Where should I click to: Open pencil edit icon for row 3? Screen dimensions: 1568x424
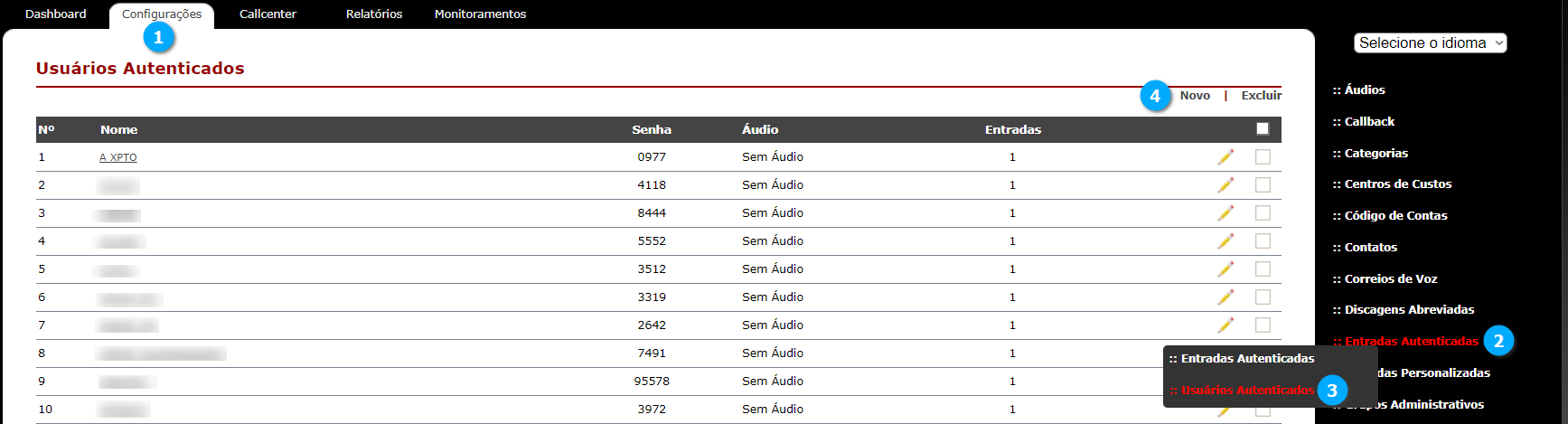click(x=1225, y=213)
